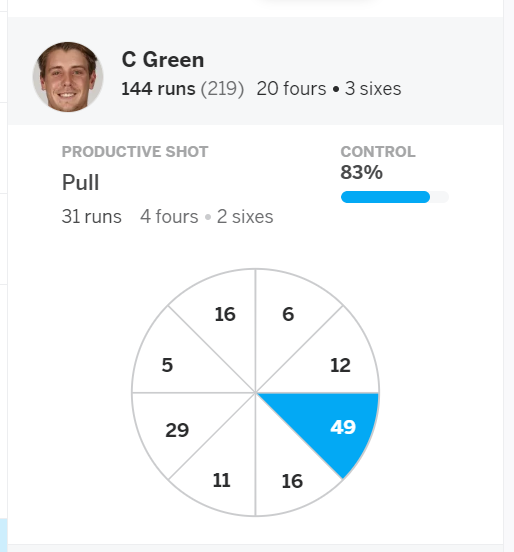Click the 3 sixes stat
This screenshot has width=514, height=552.
pyautogui.click(x=373, y=89)
